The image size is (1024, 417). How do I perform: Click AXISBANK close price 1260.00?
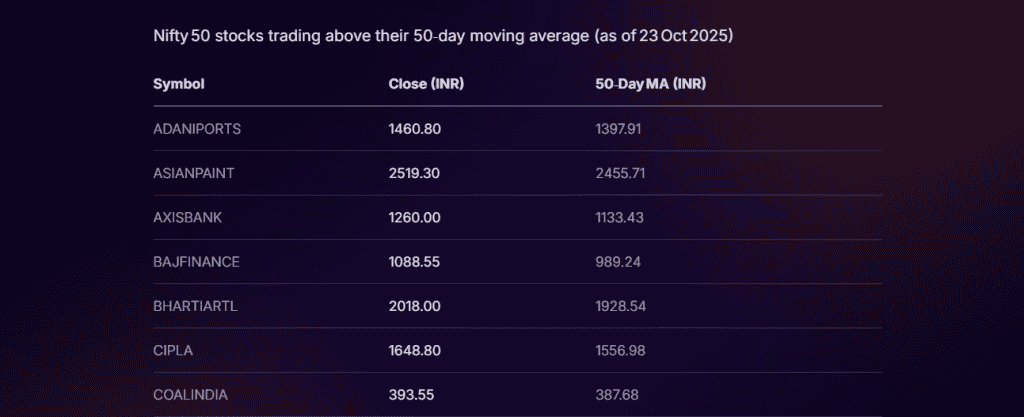tap(415, 217)
